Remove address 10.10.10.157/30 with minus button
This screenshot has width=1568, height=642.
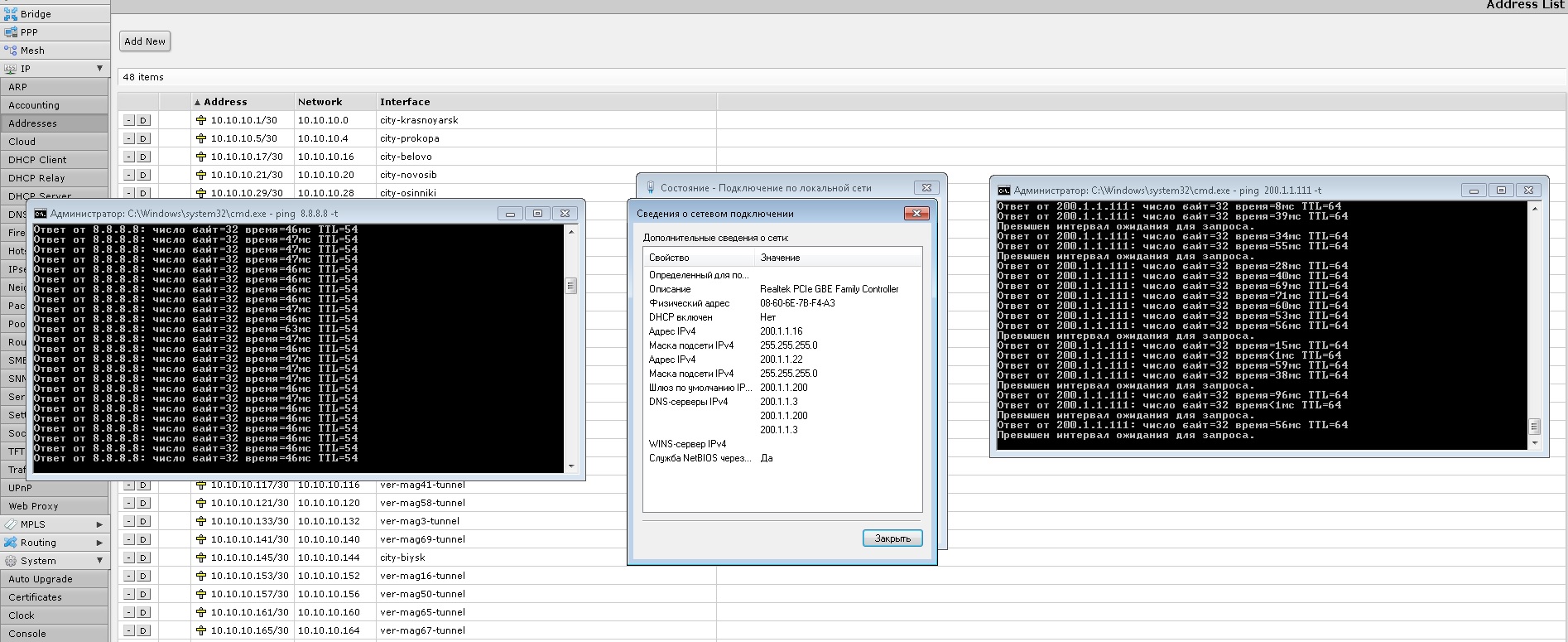[x=129, y=594]
